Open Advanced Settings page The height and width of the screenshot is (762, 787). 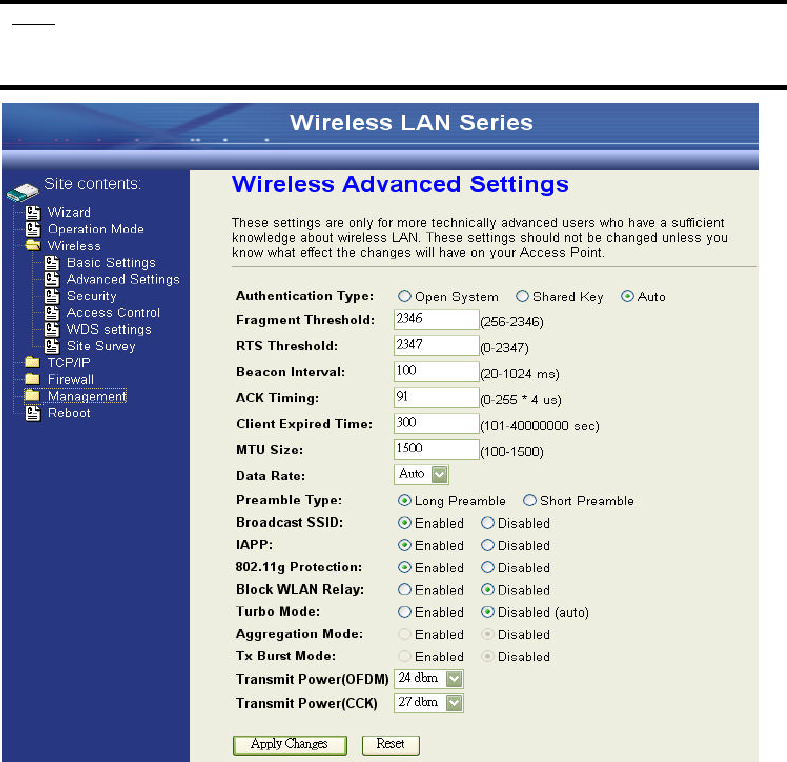point(123,279)
